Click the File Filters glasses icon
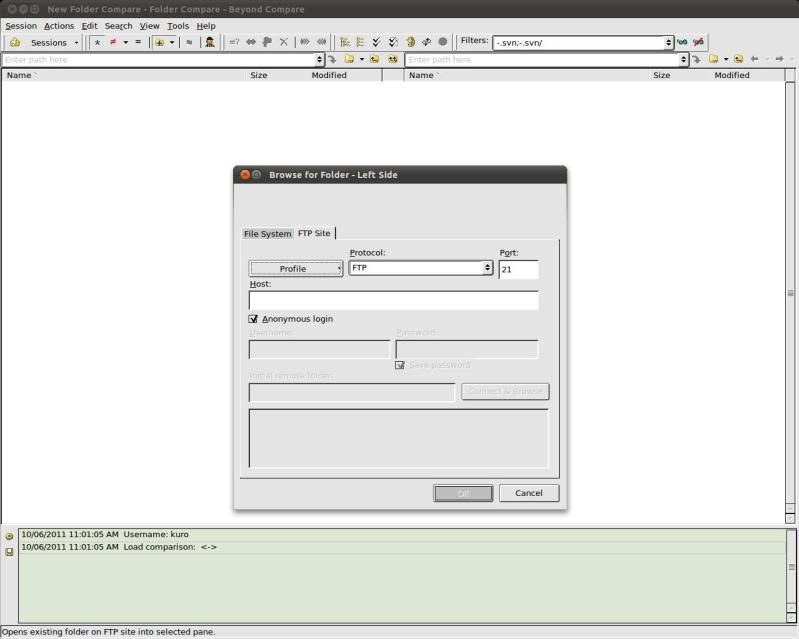The width and height of the screenshot is (799, 639). pos(682,42)
